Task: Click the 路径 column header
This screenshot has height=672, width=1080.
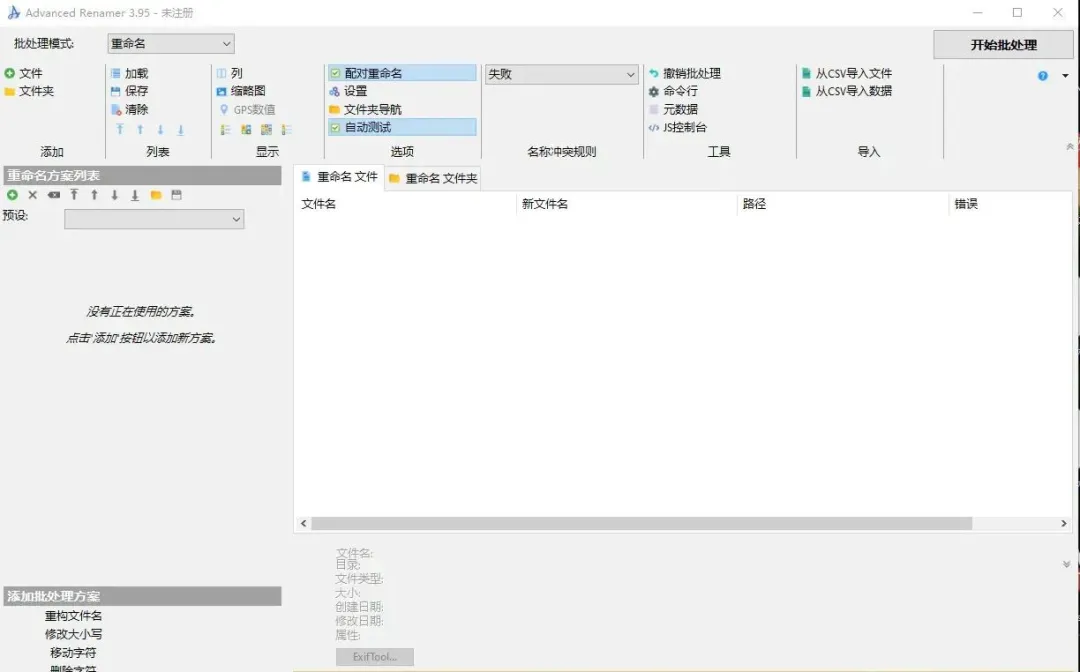Action: (x=842, y=204)
